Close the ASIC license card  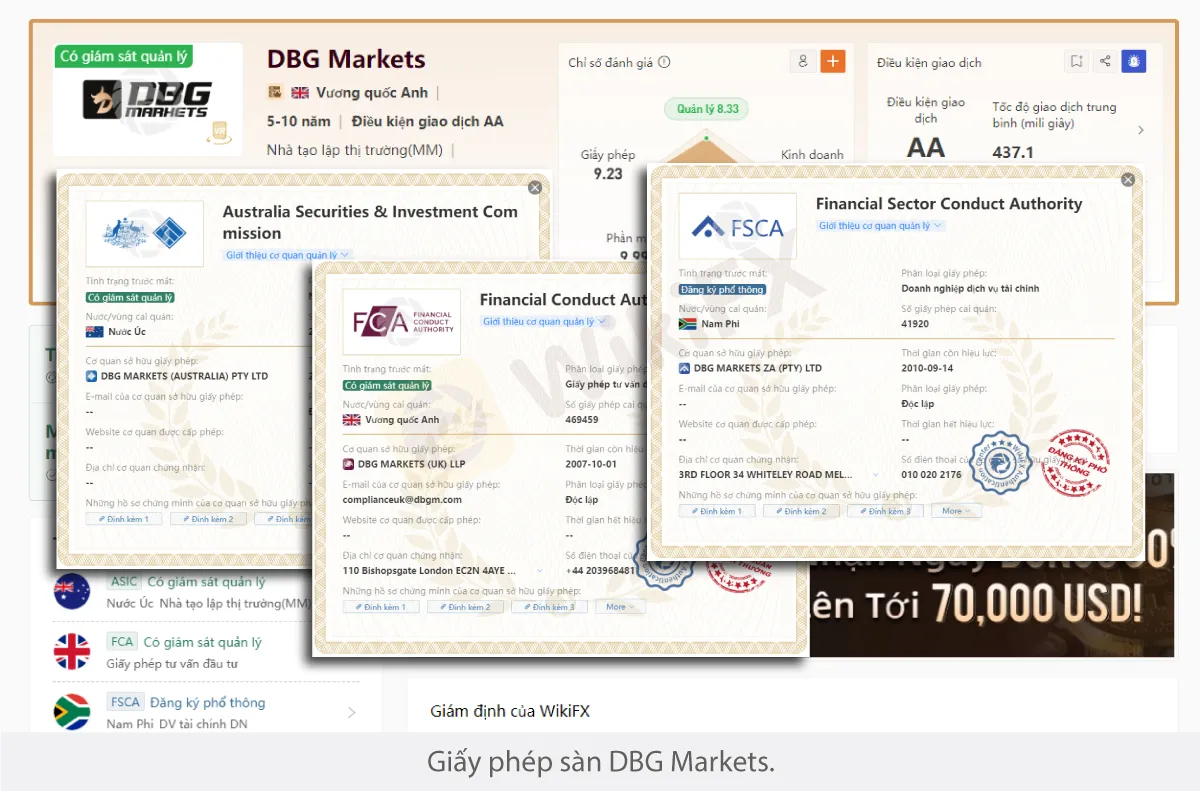[x=535, y=187]
